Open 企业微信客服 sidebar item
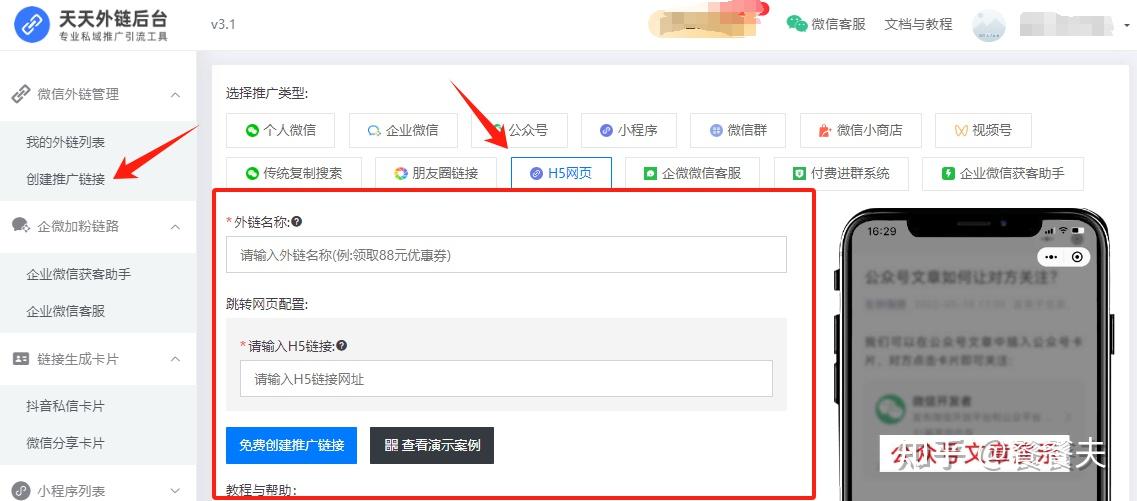The image size is (1137, 501). (x=65, y=311)
